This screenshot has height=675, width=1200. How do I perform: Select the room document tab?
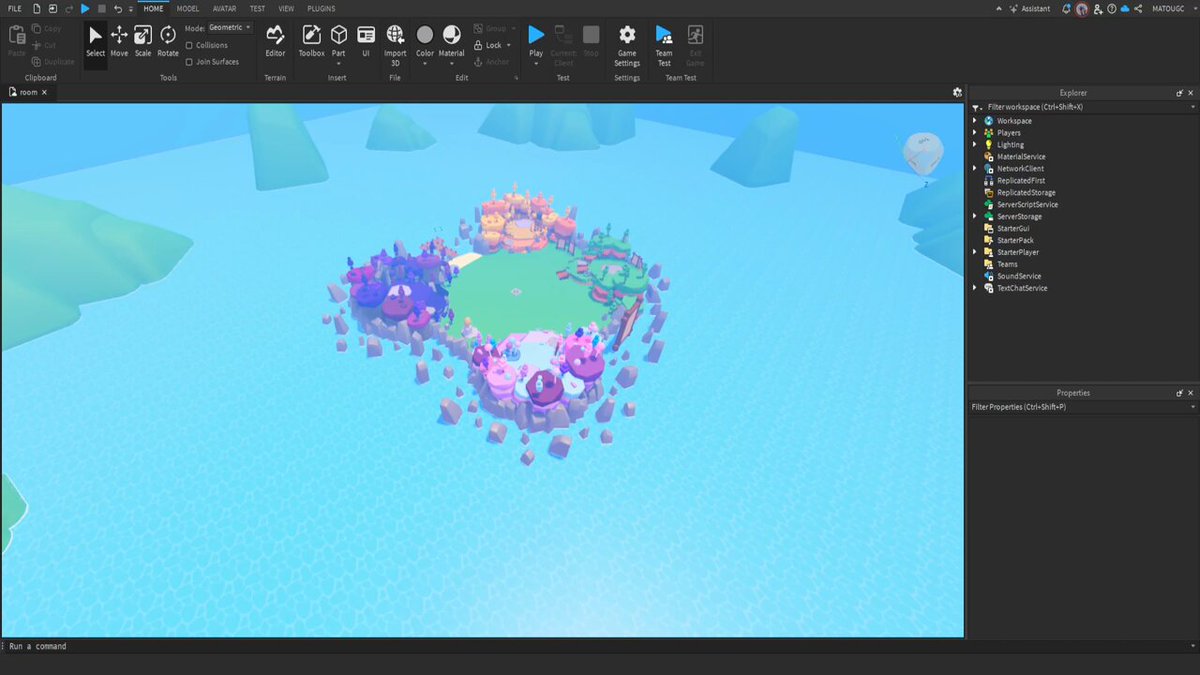pos(28,92)
